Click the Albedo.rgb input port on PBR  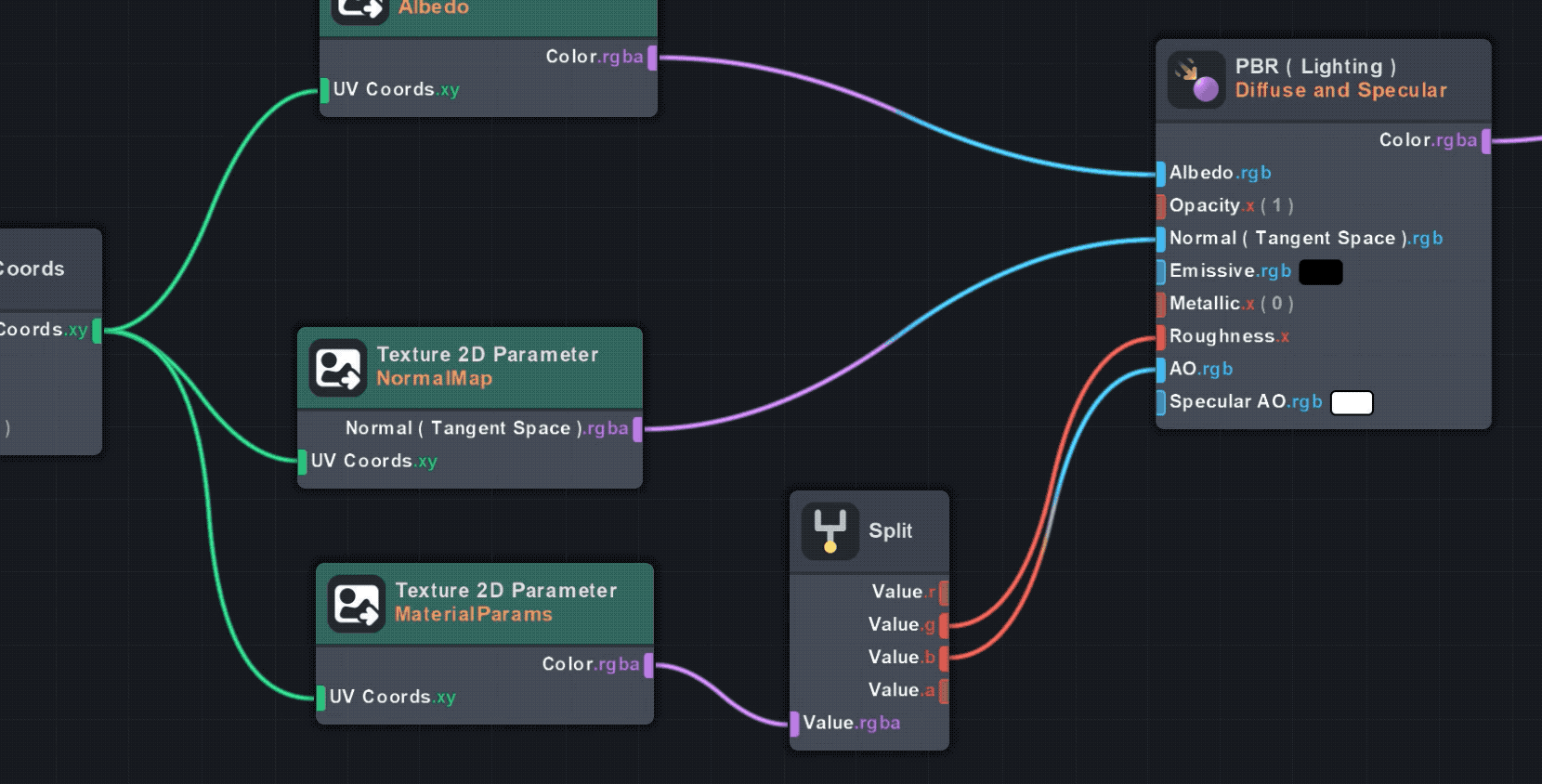coord(1161,174)
